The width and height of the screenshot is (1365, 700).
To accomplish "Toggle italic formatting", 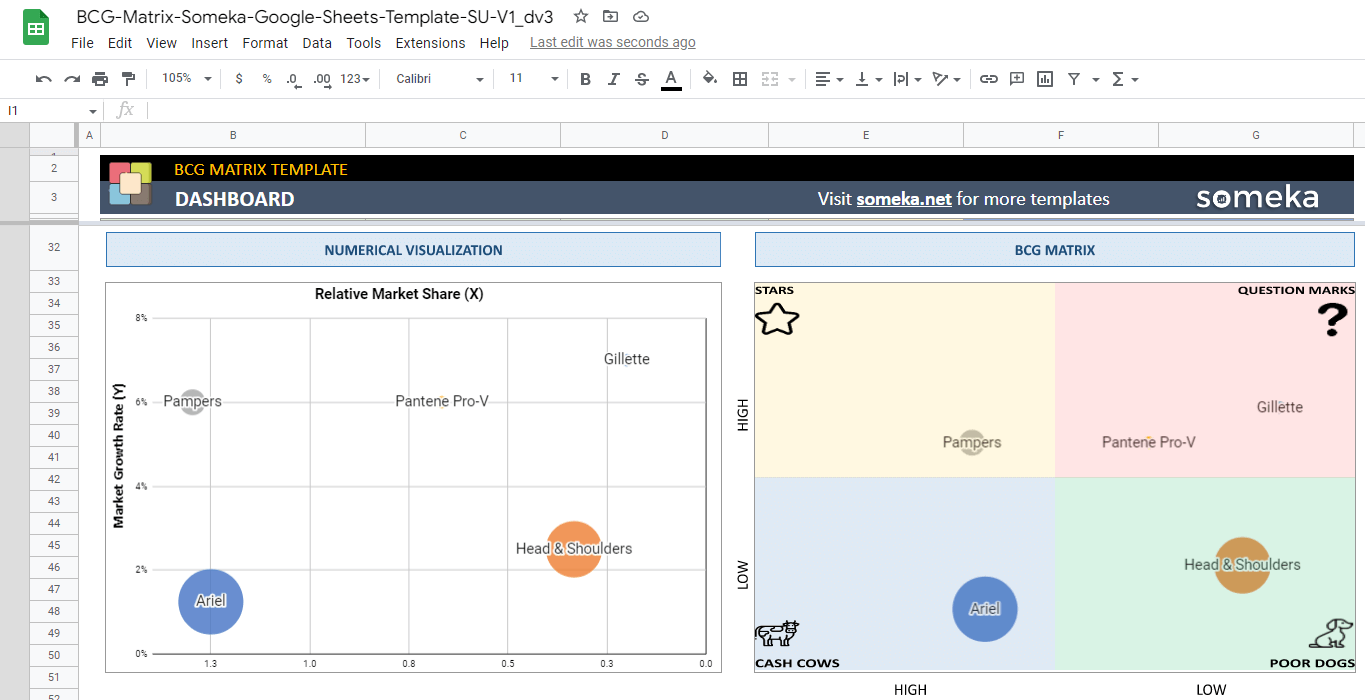I will 614,79.
